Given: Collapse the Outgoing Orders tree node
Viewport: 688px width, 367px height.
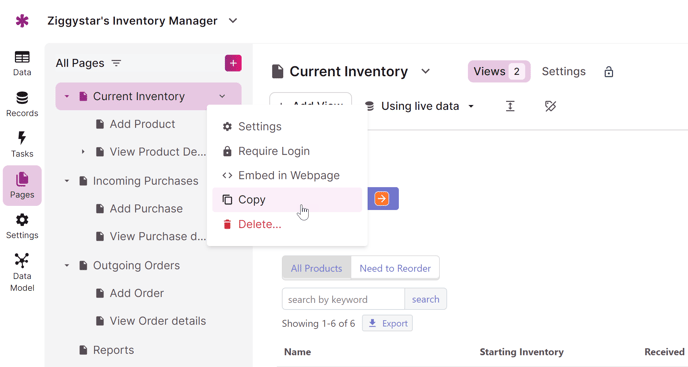Looking at the screenshot, I should [x=67, y=266].
